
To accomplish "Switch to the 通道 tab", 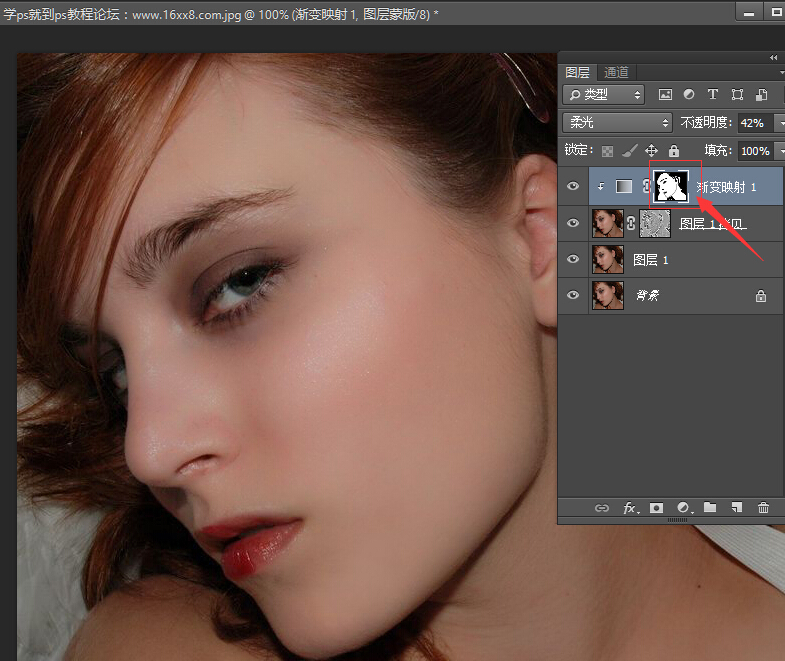I will coord(616,72).
